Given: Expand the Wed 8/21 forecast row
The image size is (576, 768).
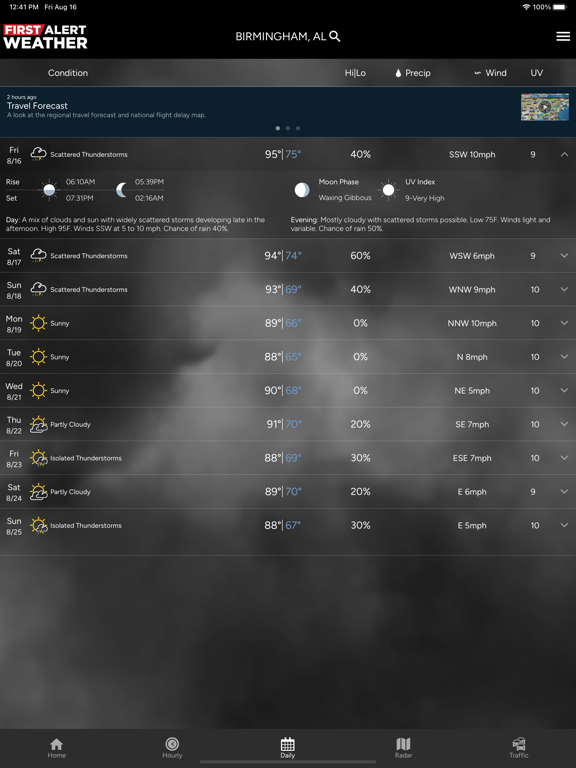Looking at the screenshot, I should (564, 391).
